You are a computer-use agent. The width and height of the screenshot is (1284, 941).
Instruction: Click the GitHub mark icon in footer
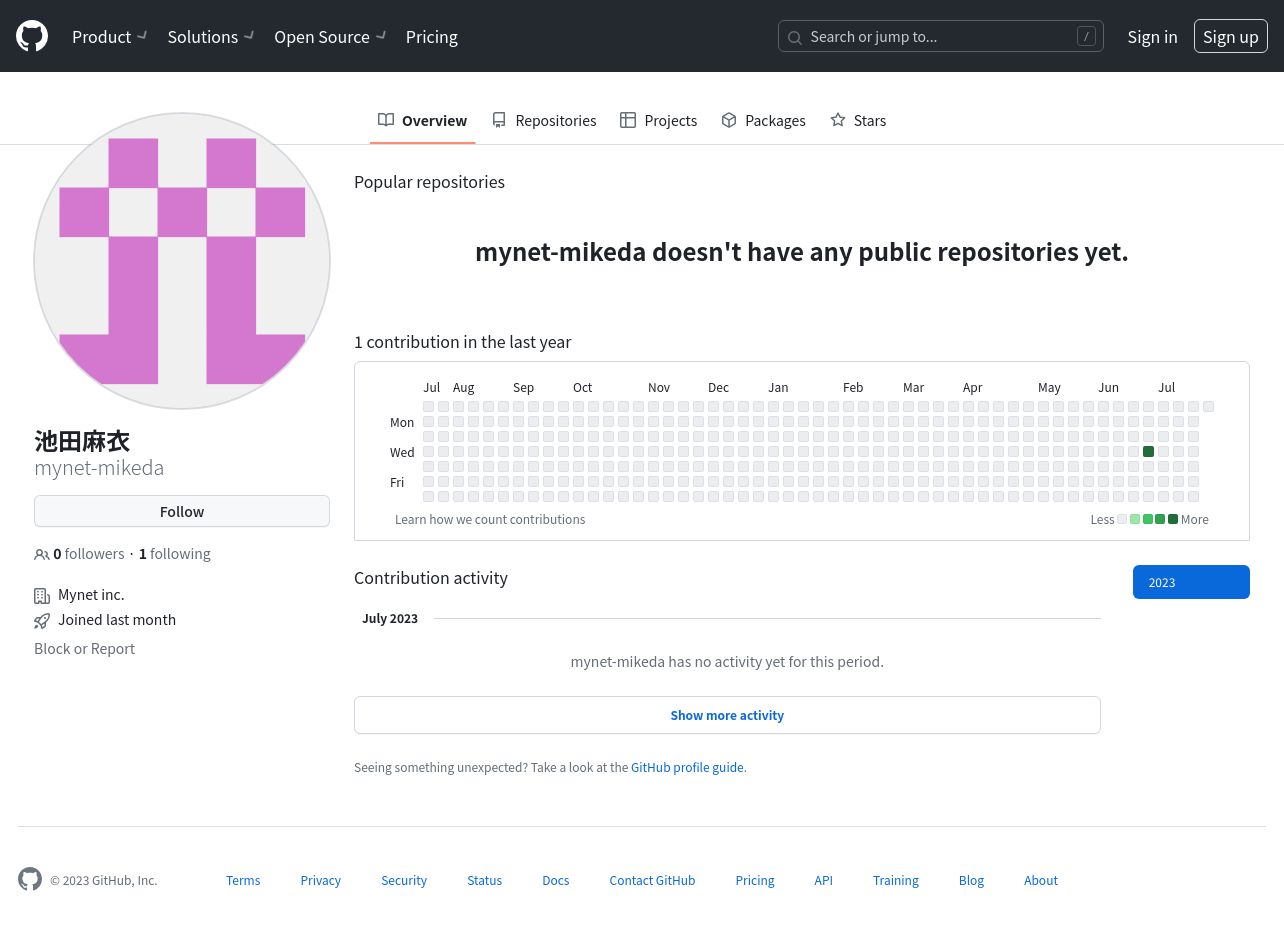30,879
